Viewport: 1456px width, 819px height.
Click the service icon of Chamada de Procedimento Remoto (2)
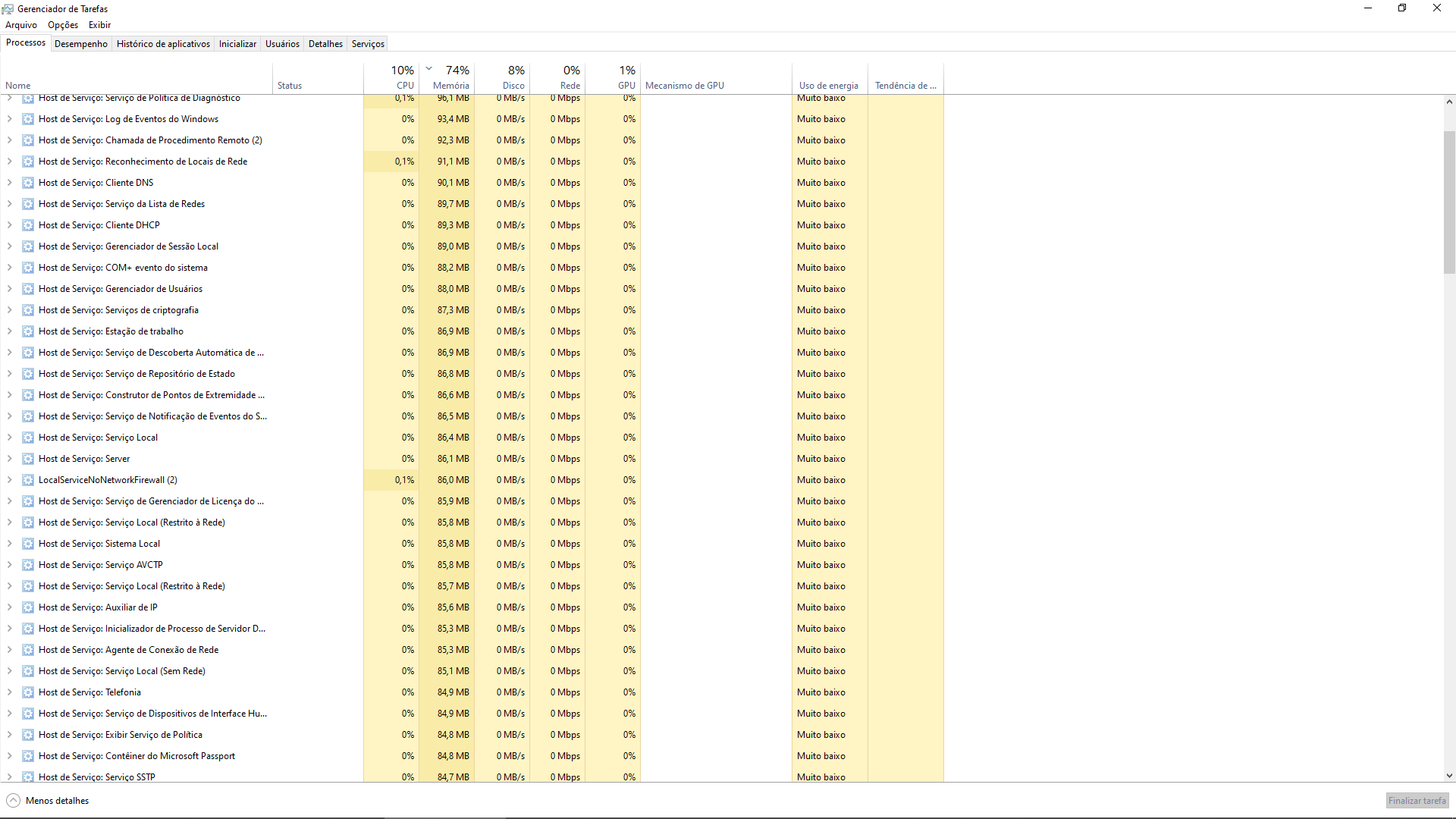click(x=28, y=140)
